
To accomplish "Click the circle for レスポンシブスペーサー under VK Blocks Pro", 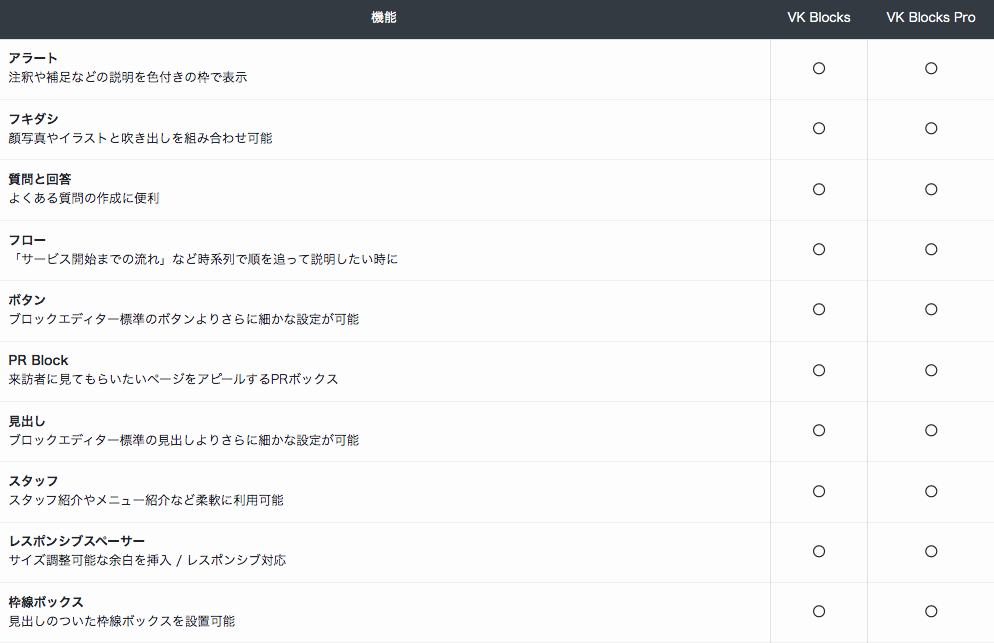I will coord(931,552).
